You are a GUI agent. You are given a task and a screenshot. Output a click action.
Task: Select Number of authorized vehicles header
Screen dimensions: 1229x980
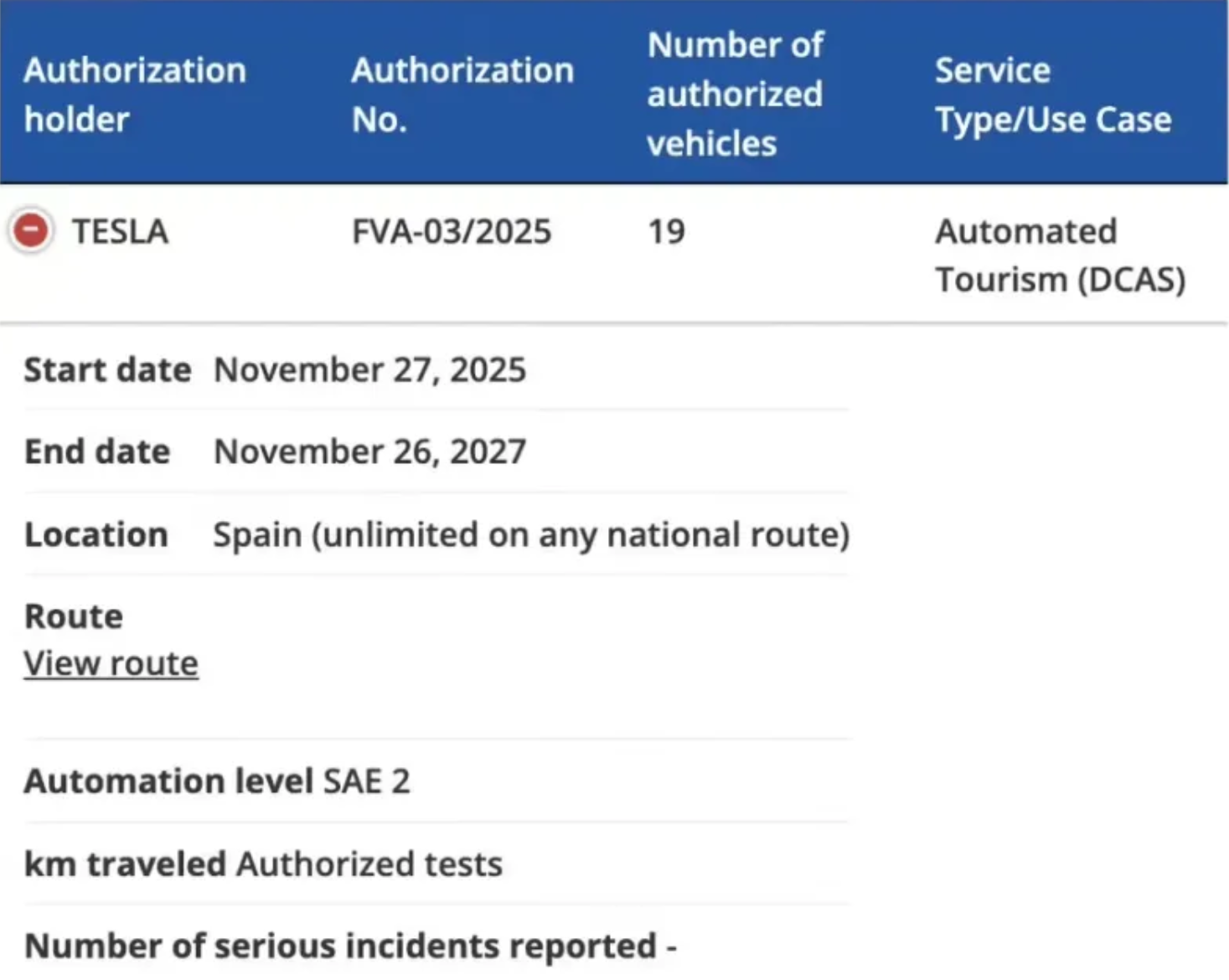735,94
